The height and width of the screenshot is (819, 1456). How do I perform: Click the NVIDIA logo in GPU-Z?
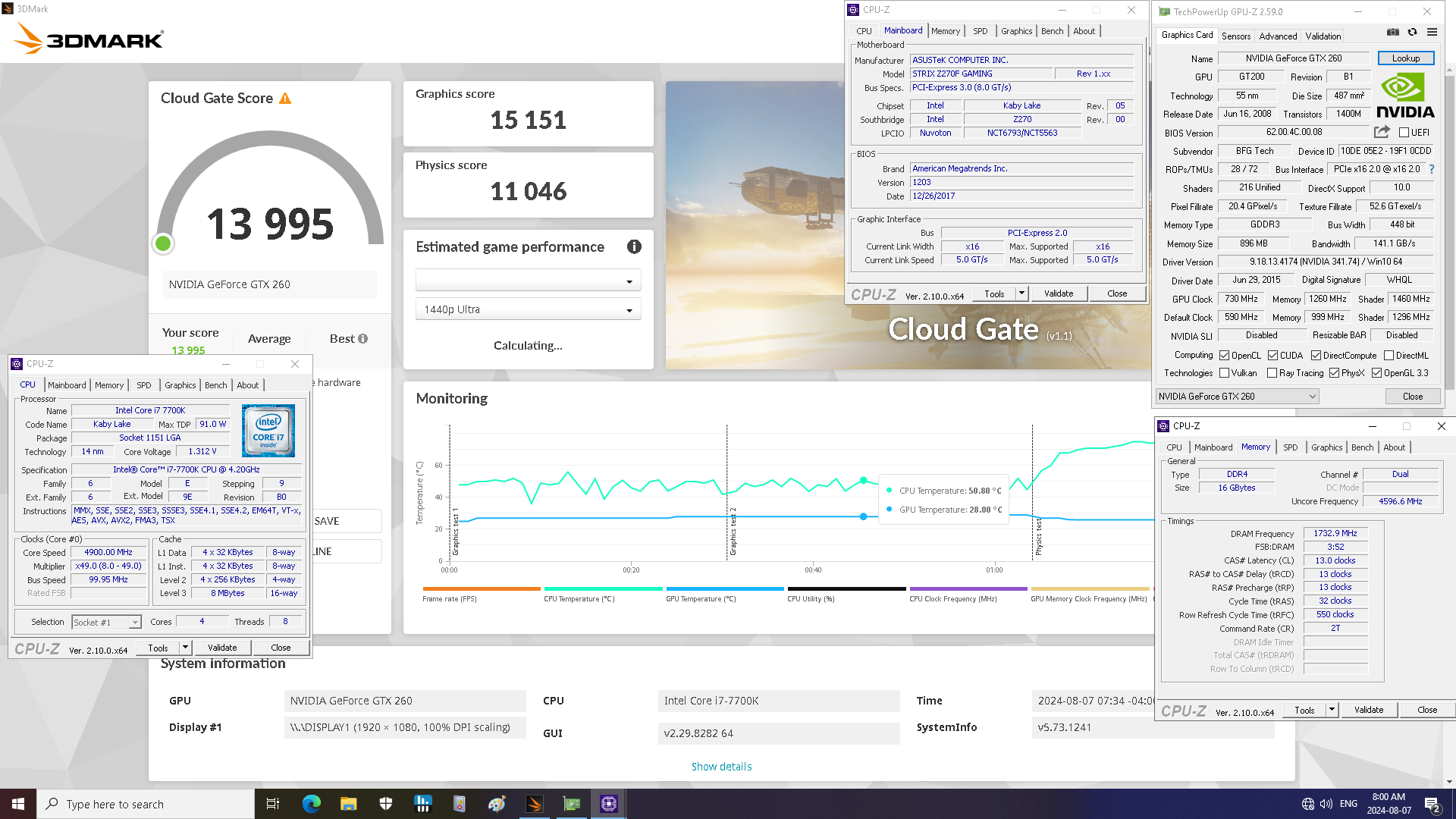(1405, 96)
